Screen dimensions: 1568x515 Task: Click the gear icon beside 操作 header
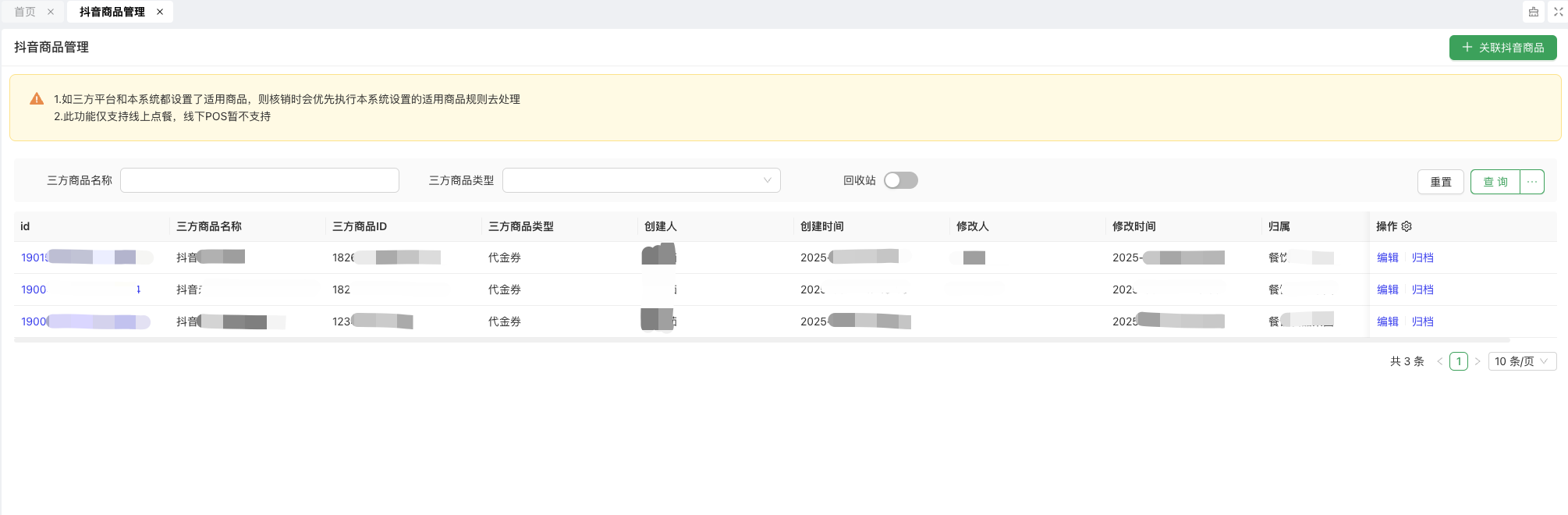click(x=1407, y=226)
